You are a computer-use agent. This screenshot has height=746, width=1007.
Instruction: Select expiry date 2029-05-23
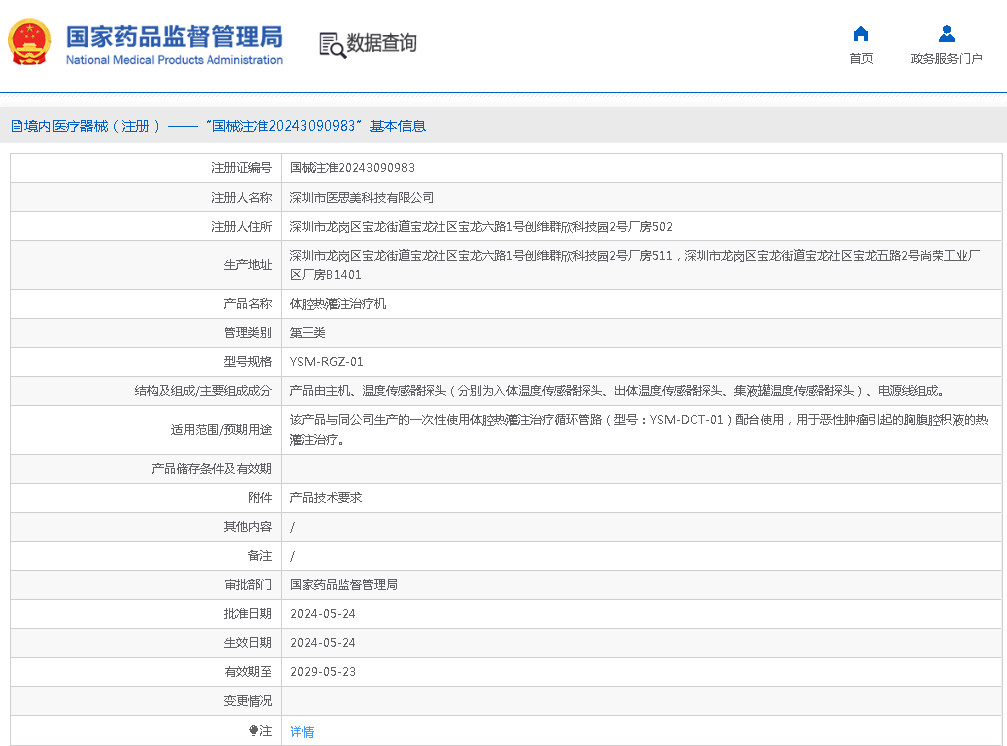tap(322, 672)
